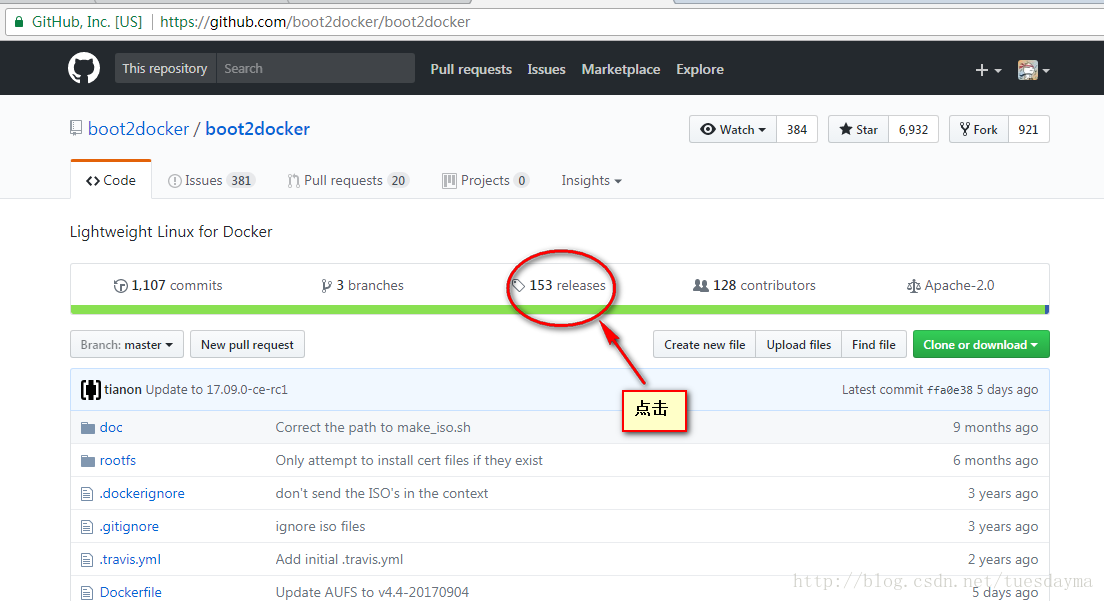Image resolution: width=1104 pixels, height=601 pixels.
Task: Open the Issues tab
Action: coord(211,180)
